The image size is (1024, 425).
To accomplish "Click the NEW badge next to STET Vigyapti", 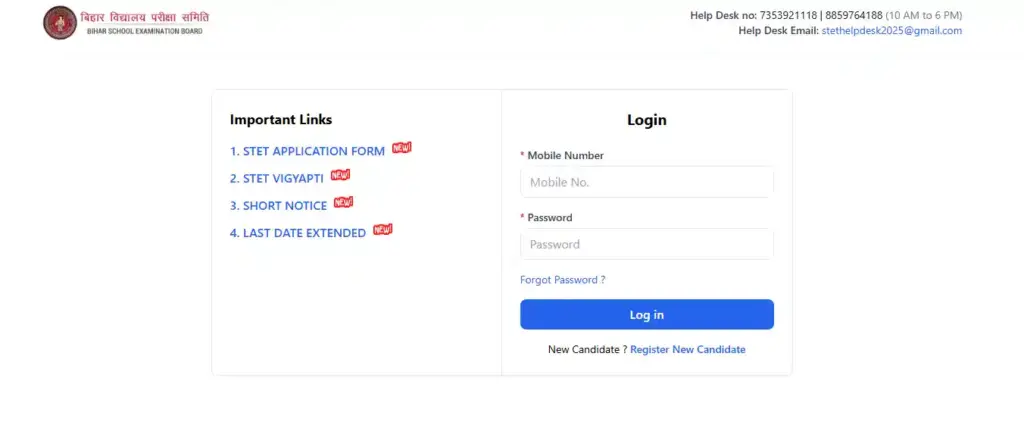I will click(x=340, y=175).
